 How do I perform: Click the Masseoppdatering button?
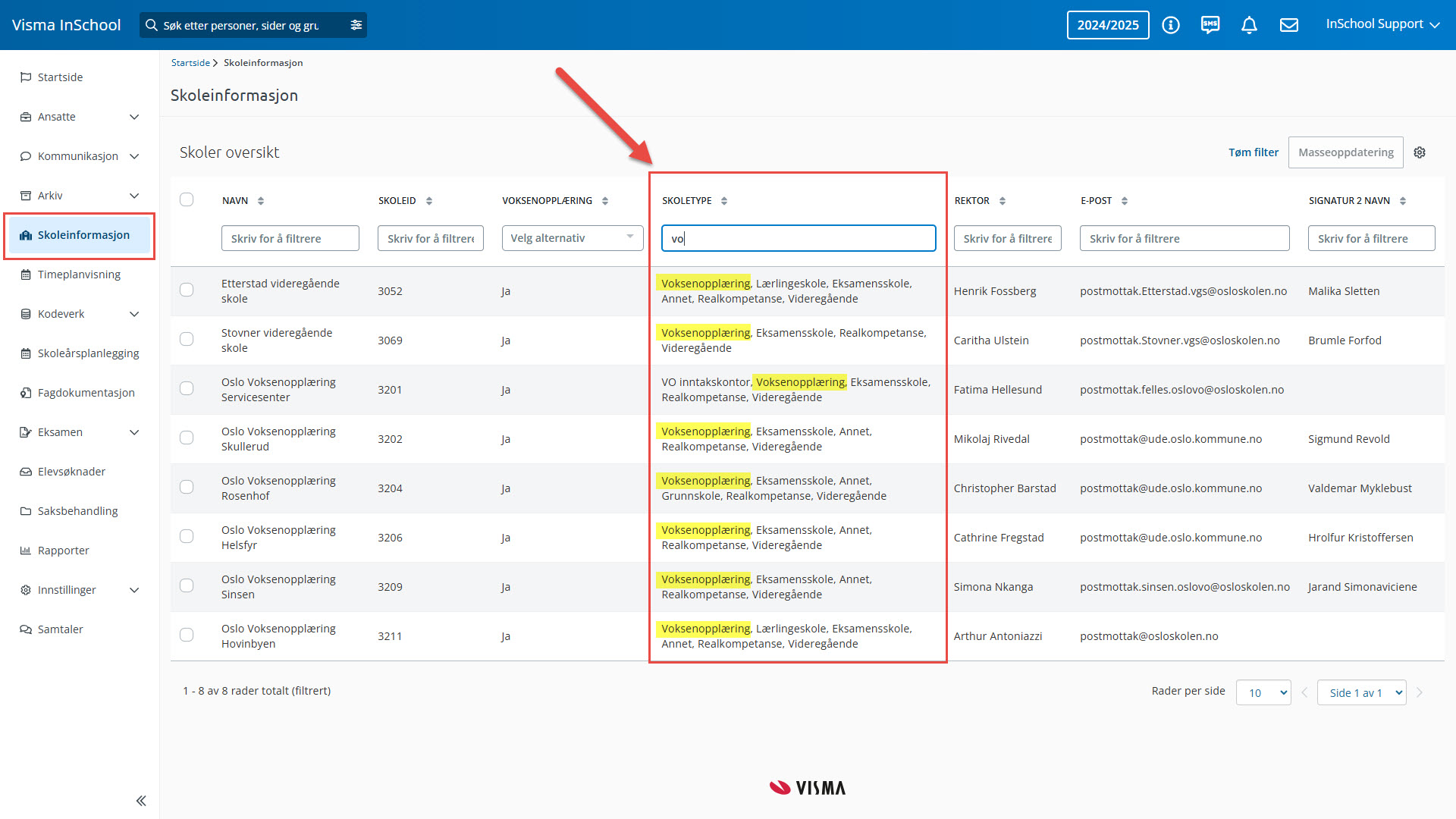click(x=1346, y=152)
